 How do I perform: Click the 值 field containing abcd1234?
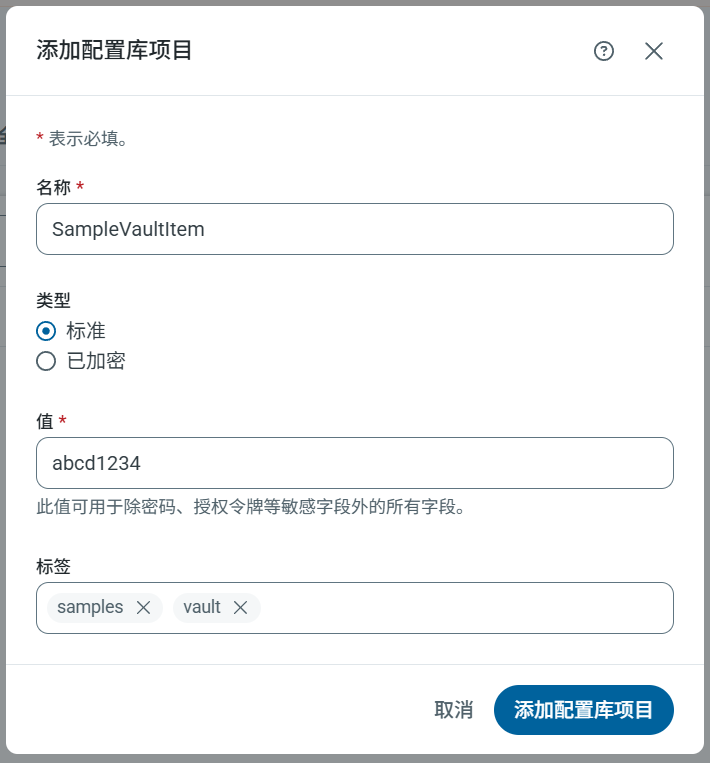point(354,463)
